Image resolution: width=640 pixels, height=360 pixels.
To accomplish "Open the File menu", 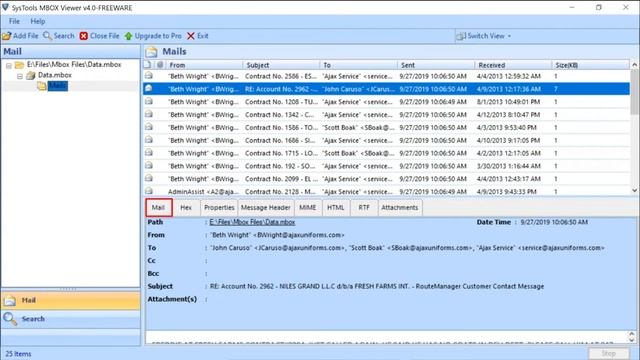I will (x=14, y=21).
